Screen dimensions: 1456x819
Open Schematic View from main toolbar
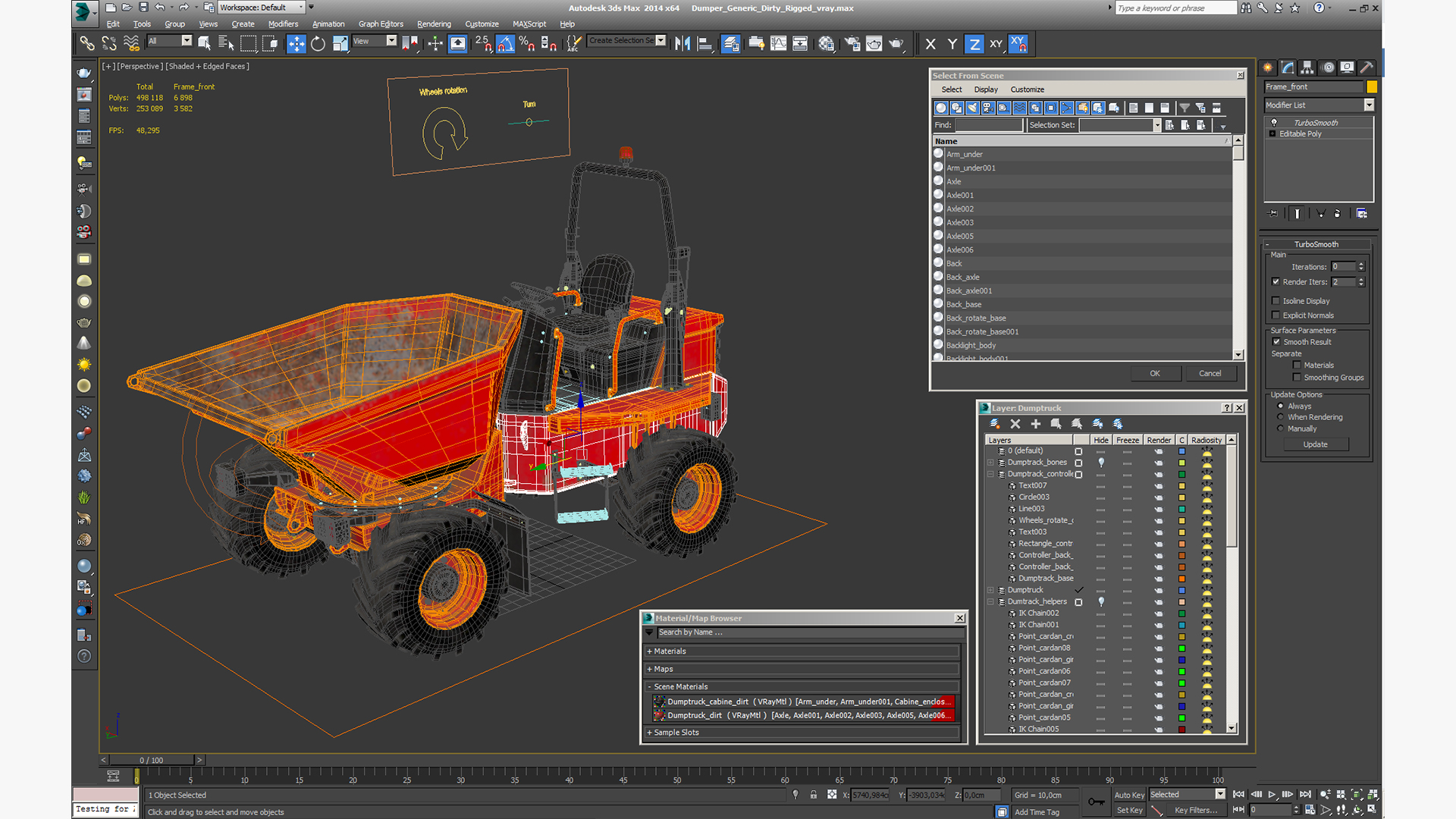800,44
